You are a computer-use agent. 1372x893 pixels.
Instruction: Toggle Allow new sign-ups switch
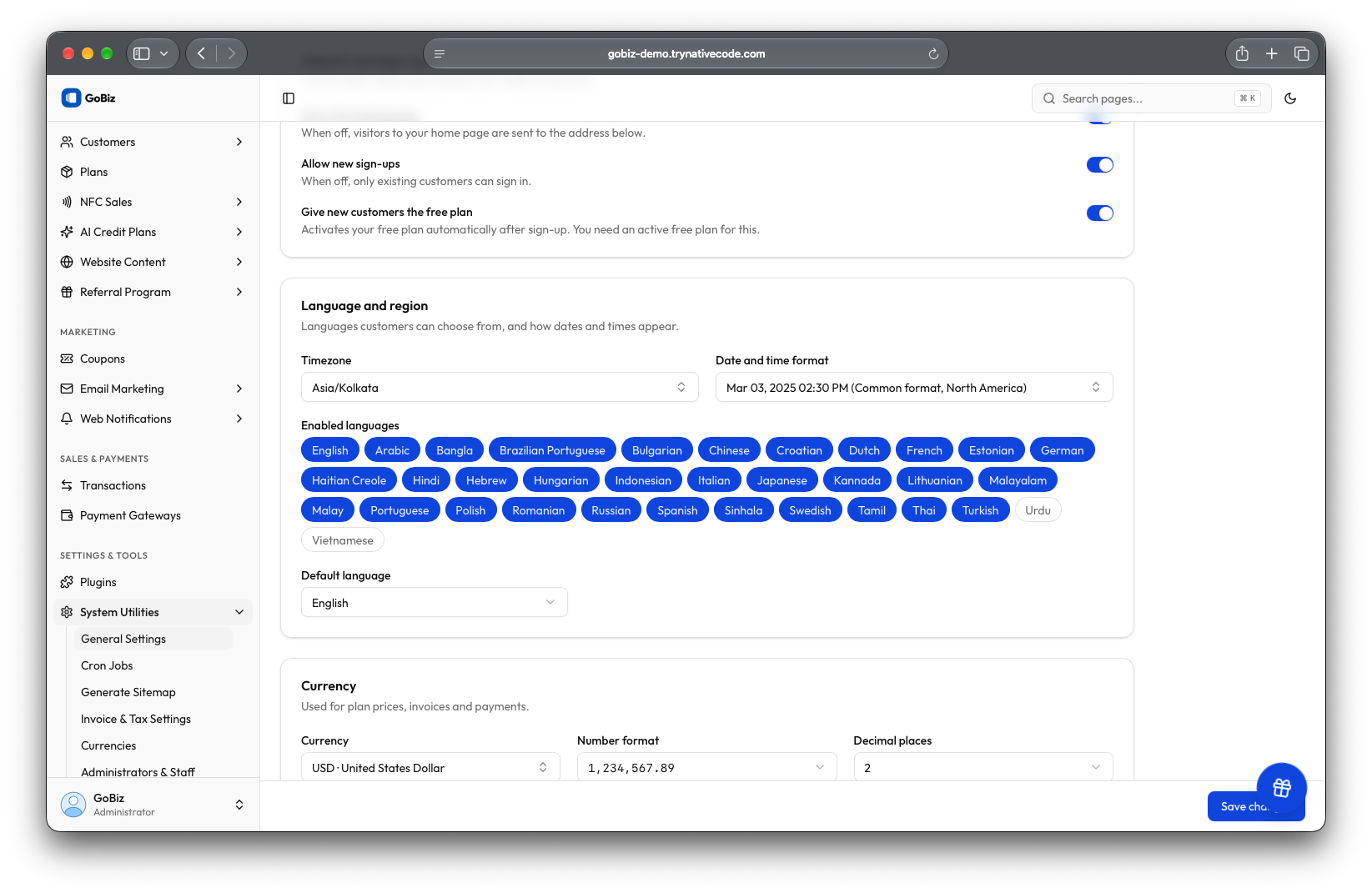pos(1100,165)
